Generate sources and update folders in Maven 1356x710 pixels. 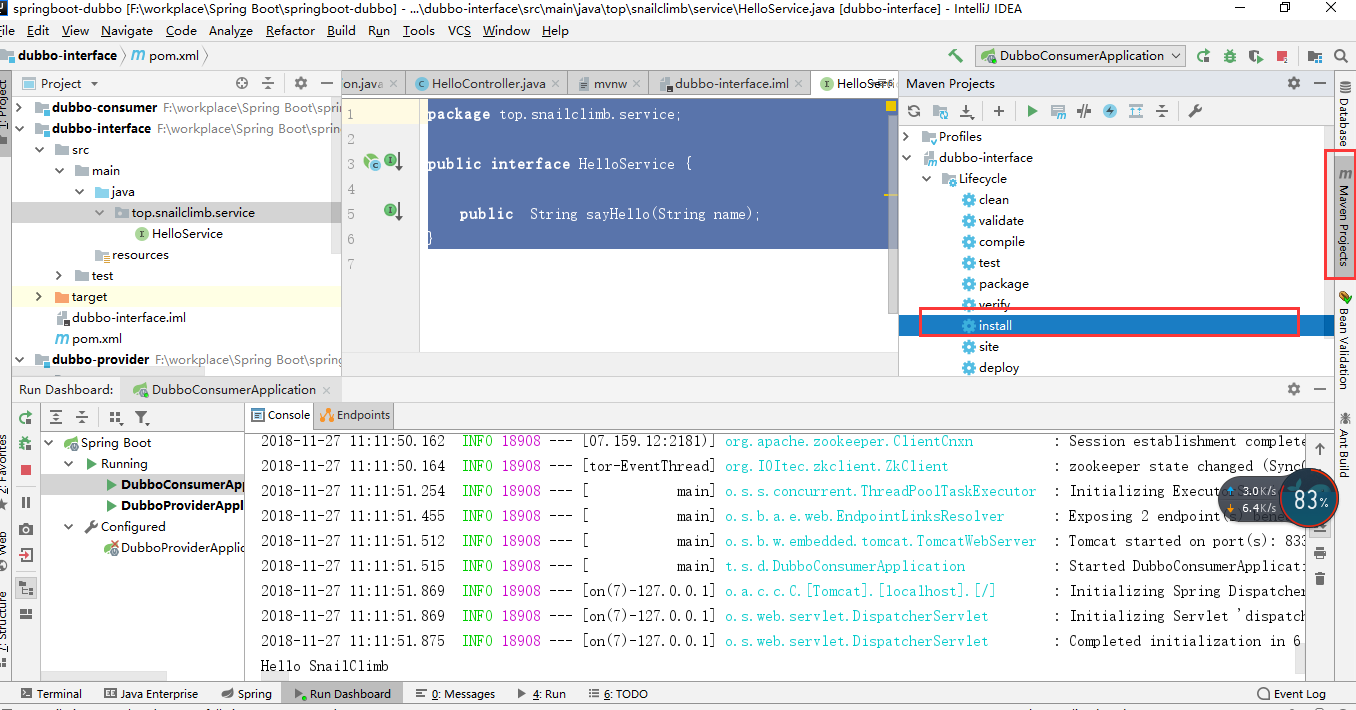[x=940, y=111]
